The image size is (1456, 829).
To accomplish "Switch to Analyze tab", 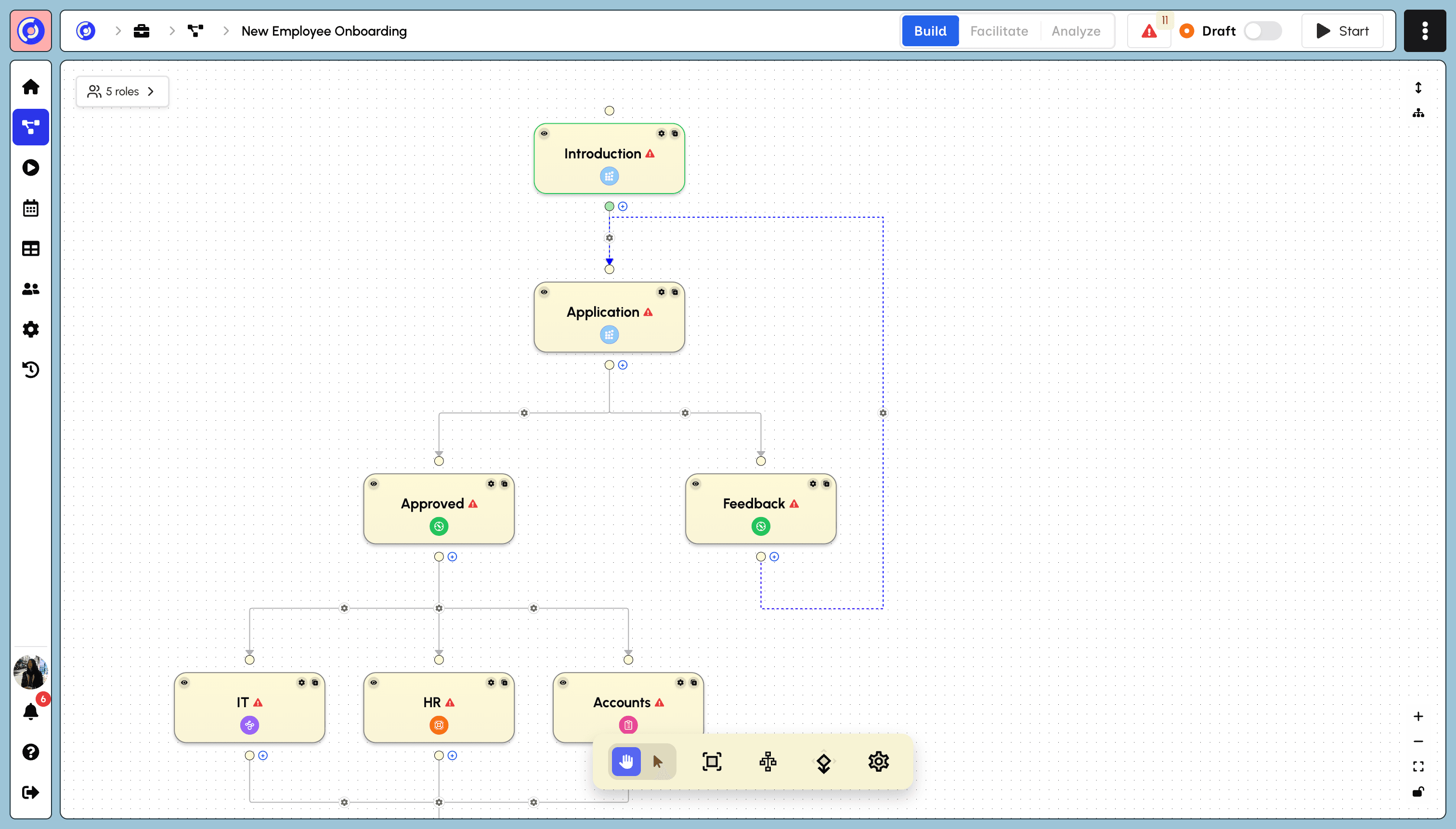I will [1076, 31].
